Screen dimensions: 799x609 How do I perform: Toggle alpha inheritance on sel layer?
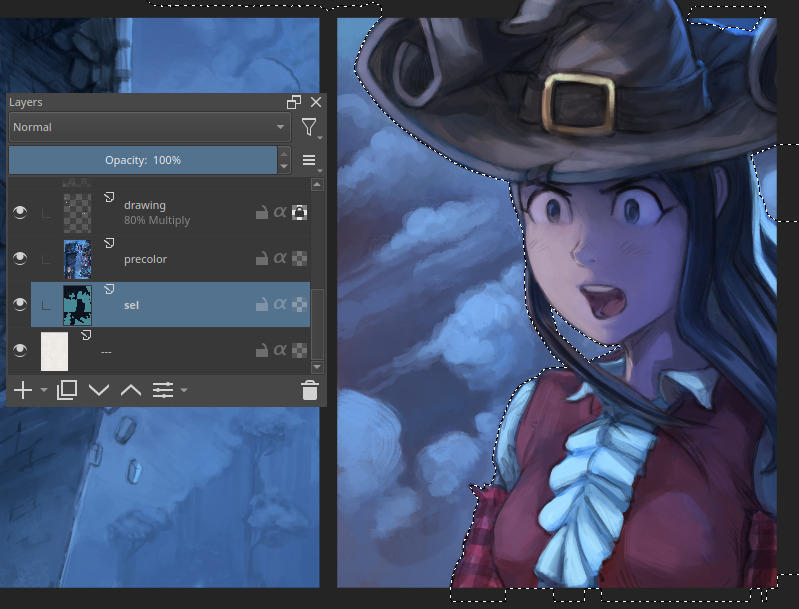(280, 304)
